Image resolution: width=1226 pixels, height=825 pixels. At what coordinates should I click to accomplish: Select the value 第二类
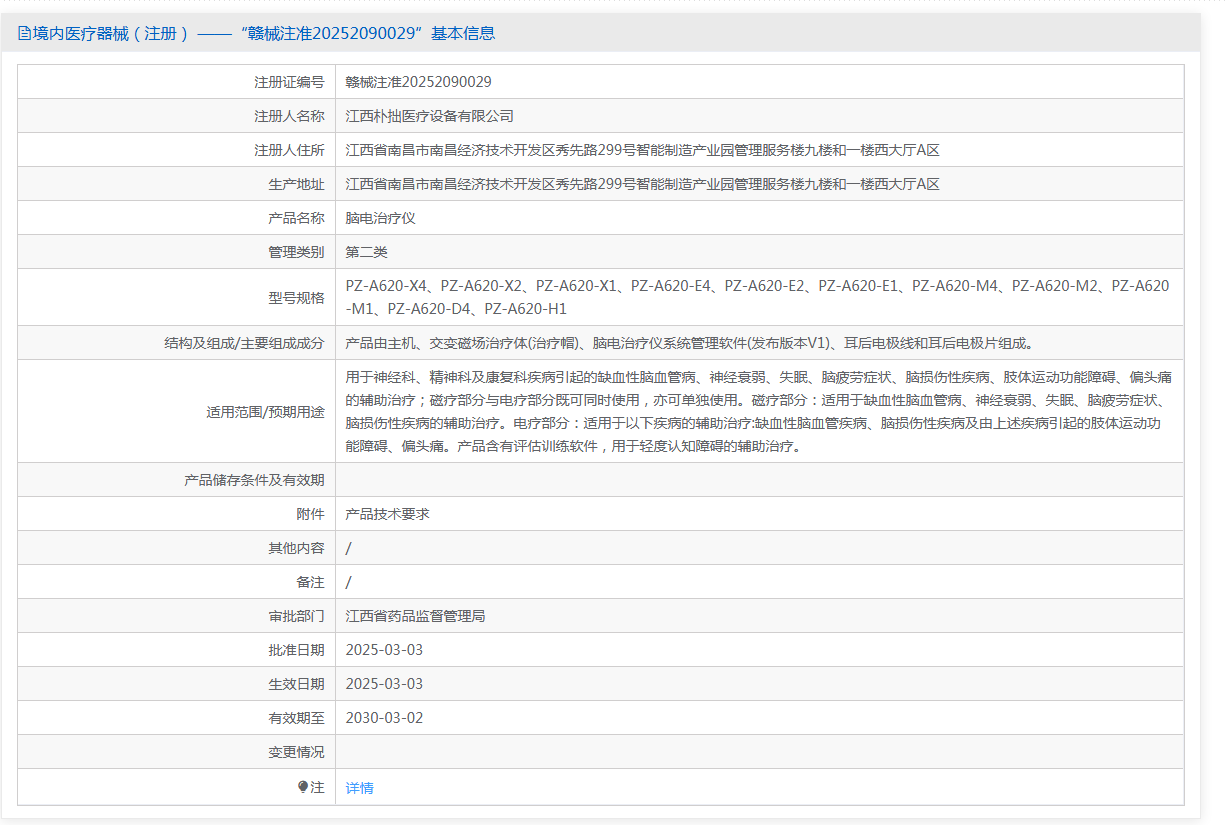[x=367, y=252]
